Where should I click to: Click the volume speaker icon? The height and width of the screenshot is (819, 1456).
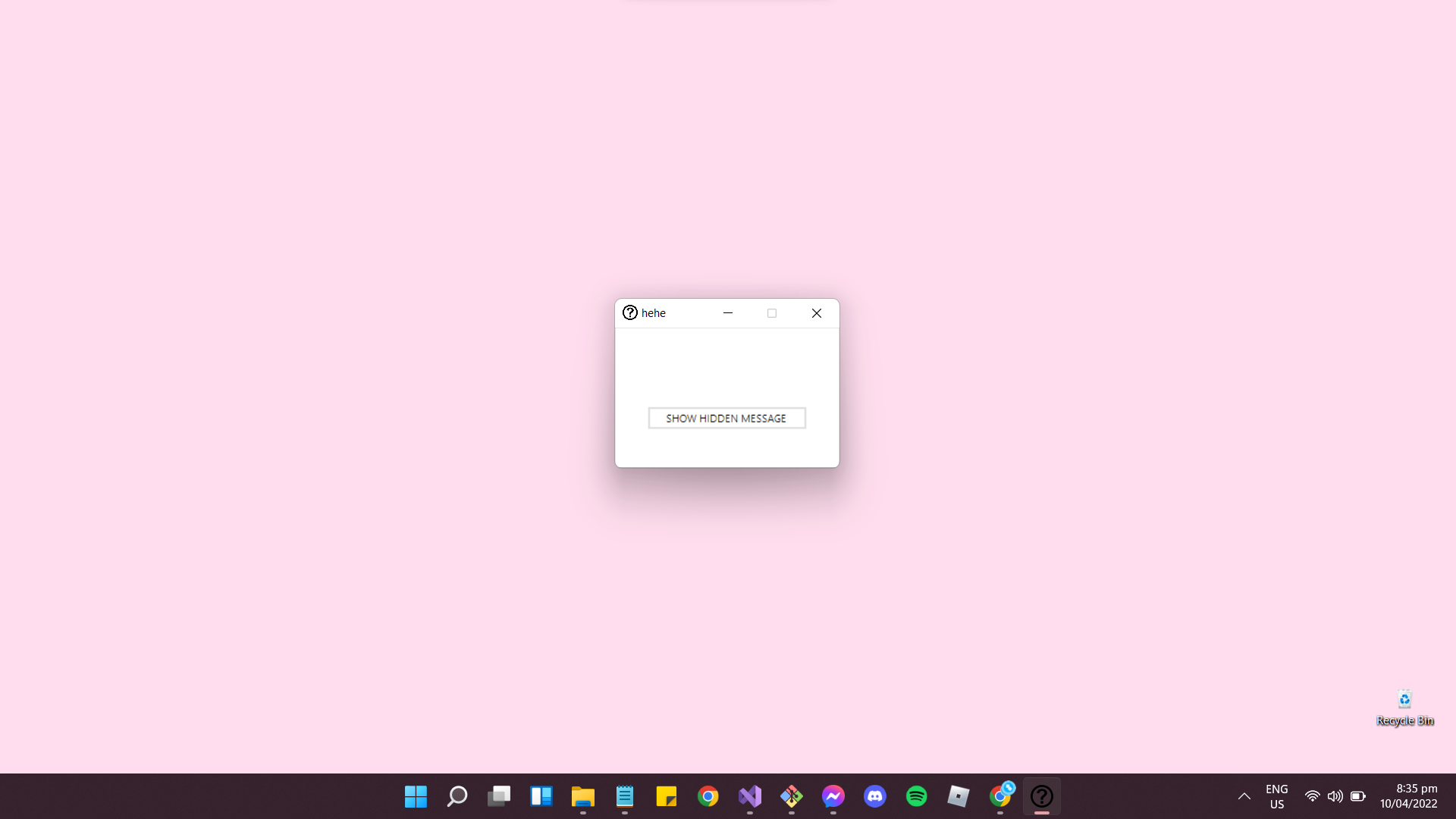click(1335, 796)
